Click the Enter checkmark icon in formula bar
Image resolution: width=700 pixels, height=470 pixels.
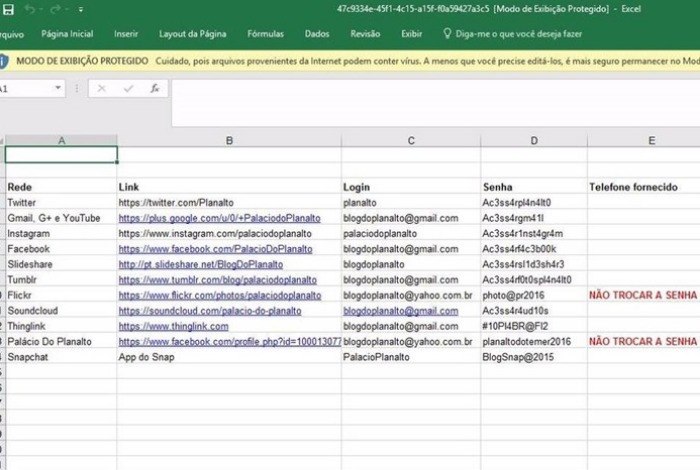click(x=128, y=88)
